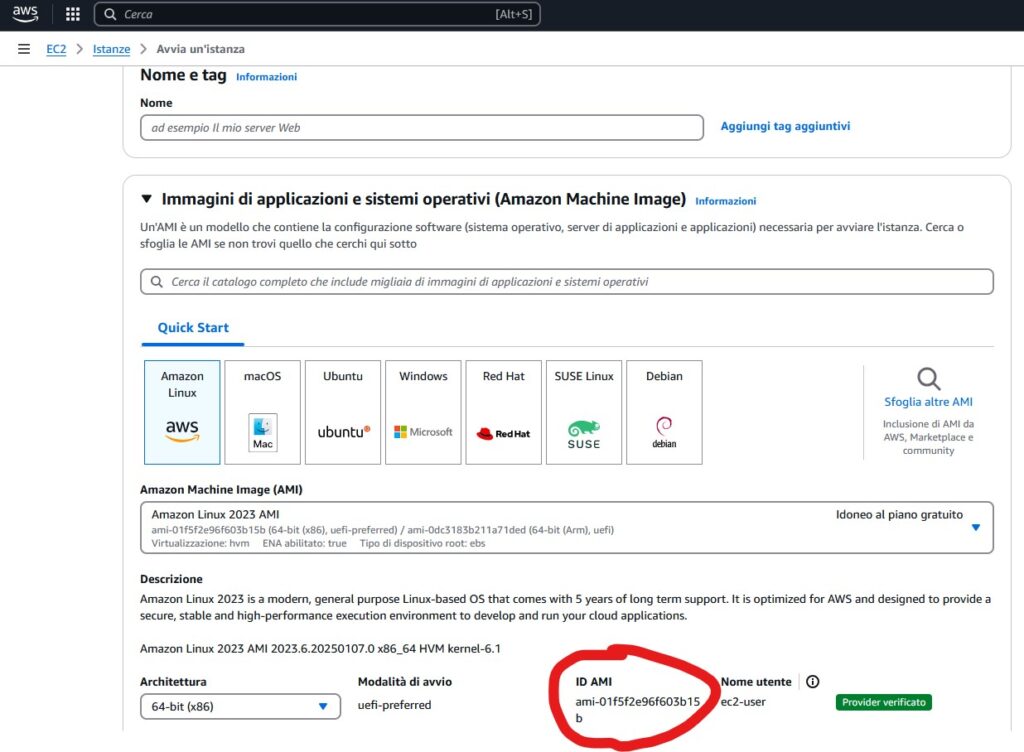Click the Sfoglia altre AMI magnifier icon
This screenshot has height=752, width=1024.
928,379
